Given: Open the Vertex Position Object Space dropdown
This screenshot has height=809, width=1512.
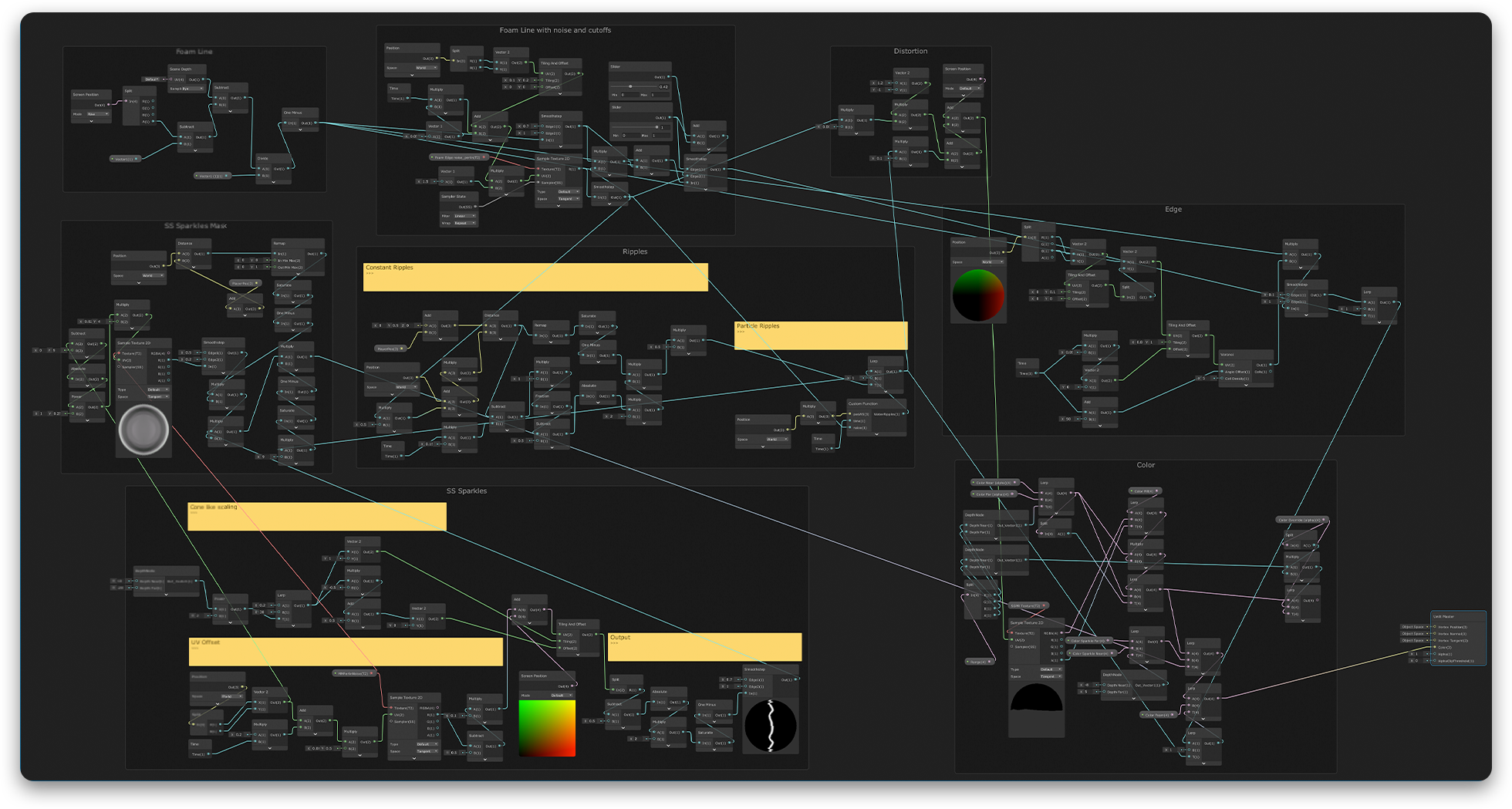Looking at the screenshot, I should [x=1415, y=627].
